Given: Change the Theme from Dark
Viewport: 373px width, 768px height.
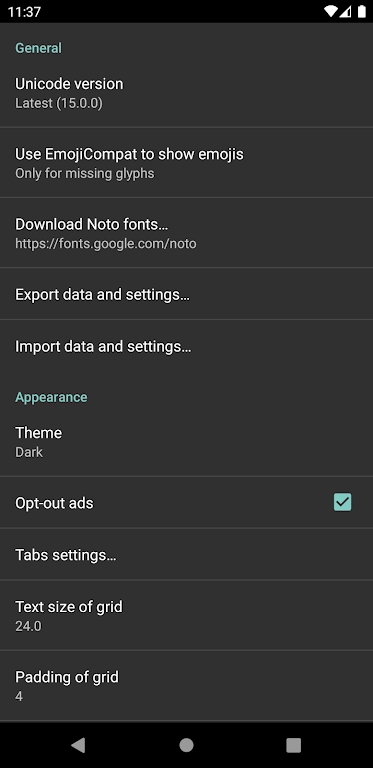Looking at the screenshot, I should (186, 442).
